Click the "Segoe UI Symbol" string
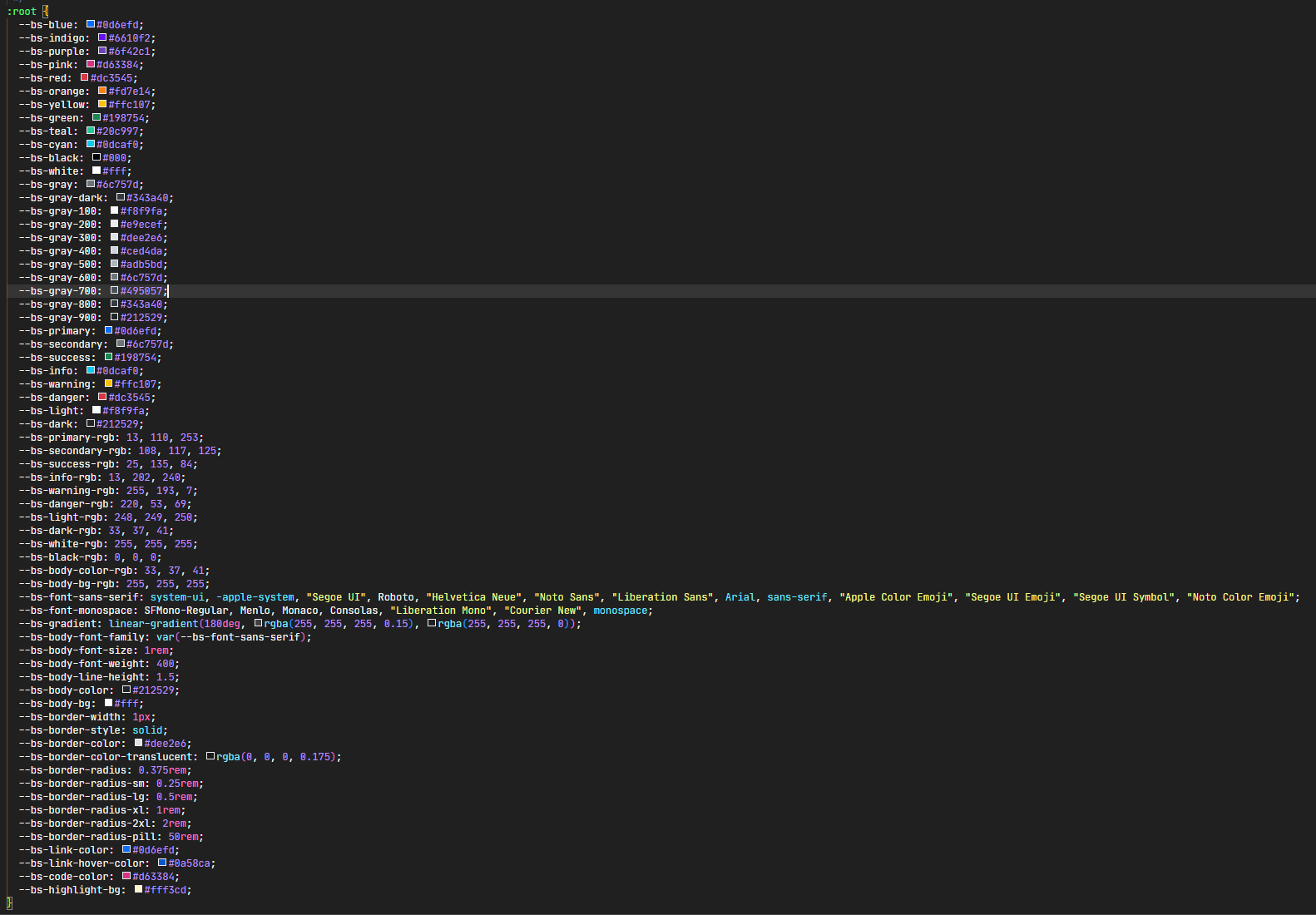The width and height of the screenshot is (1316, 915). tap(1123, 597)
